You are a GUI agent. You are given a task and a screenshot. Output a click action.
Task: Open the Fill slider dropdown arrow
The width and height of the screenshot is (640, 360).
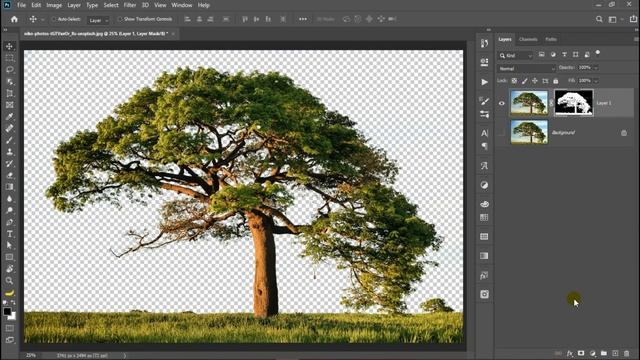pos(596,81)
